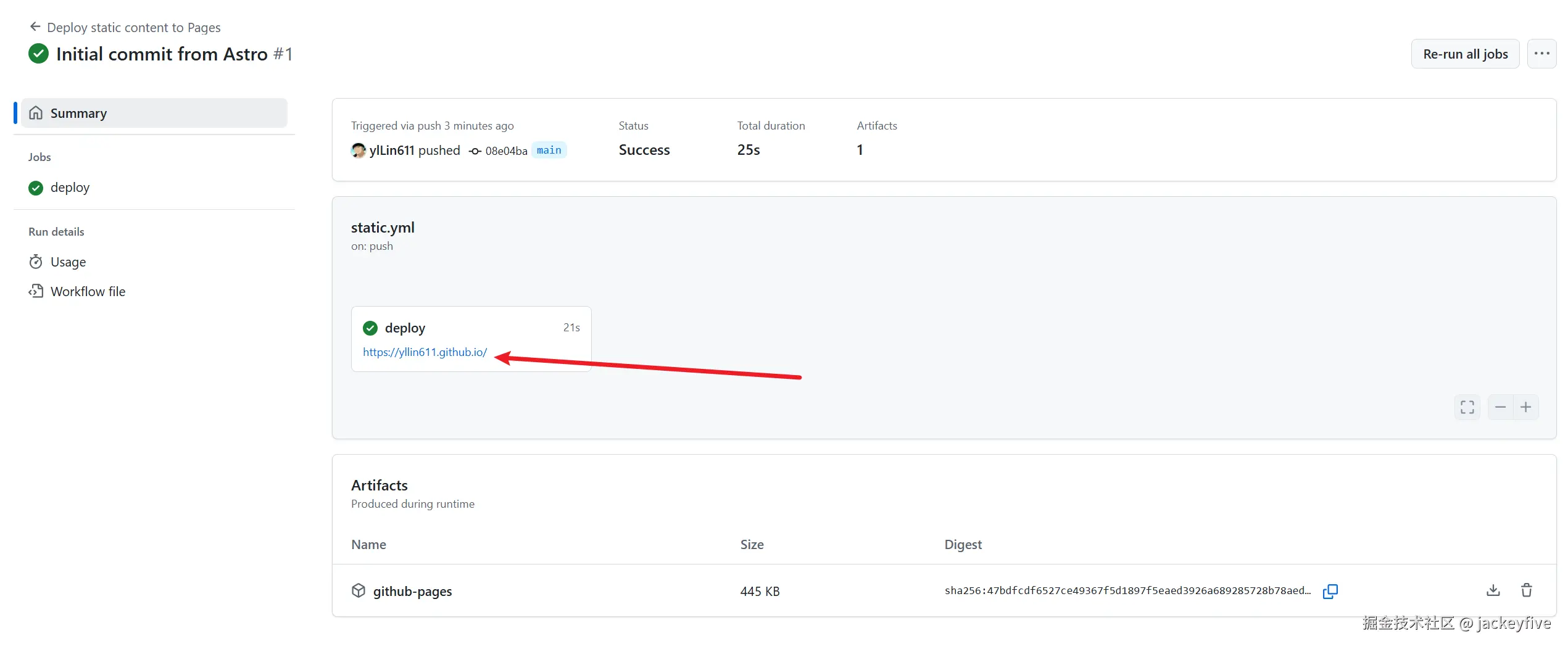Click the deploy card green check icon
Image resolution: width=1568 pixels, height=649 pixels.
(x=370, y=328)
